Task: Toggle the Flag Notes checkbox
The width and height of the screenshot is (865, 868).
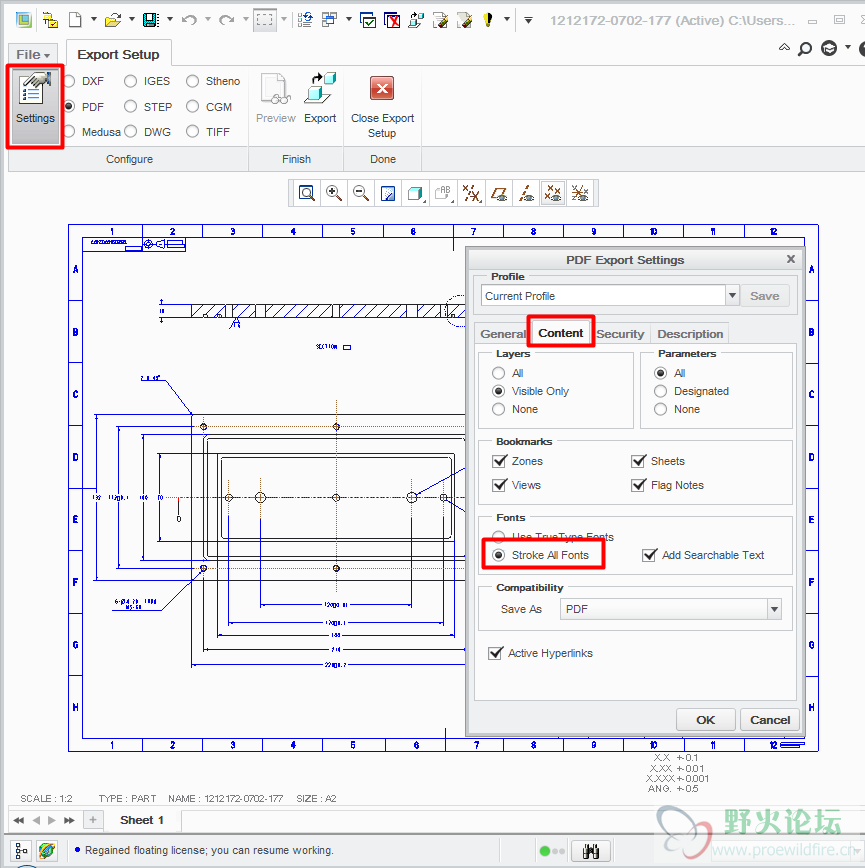Action: [x=638, y=485]
